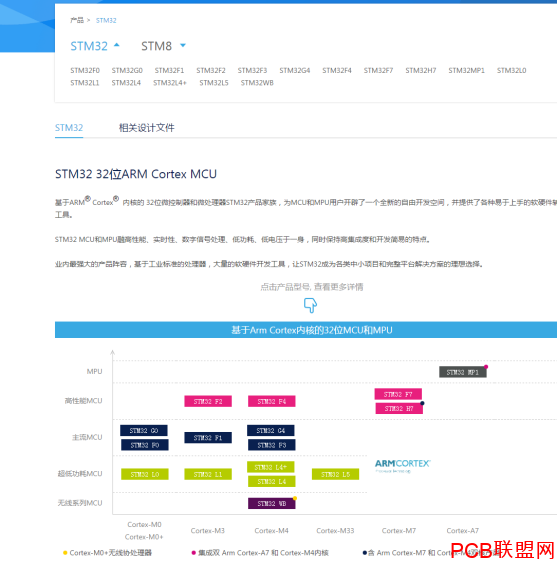Open the STM32G4 series link
The width and height of the screenshot is (557, 564).
tap(295, 70)
